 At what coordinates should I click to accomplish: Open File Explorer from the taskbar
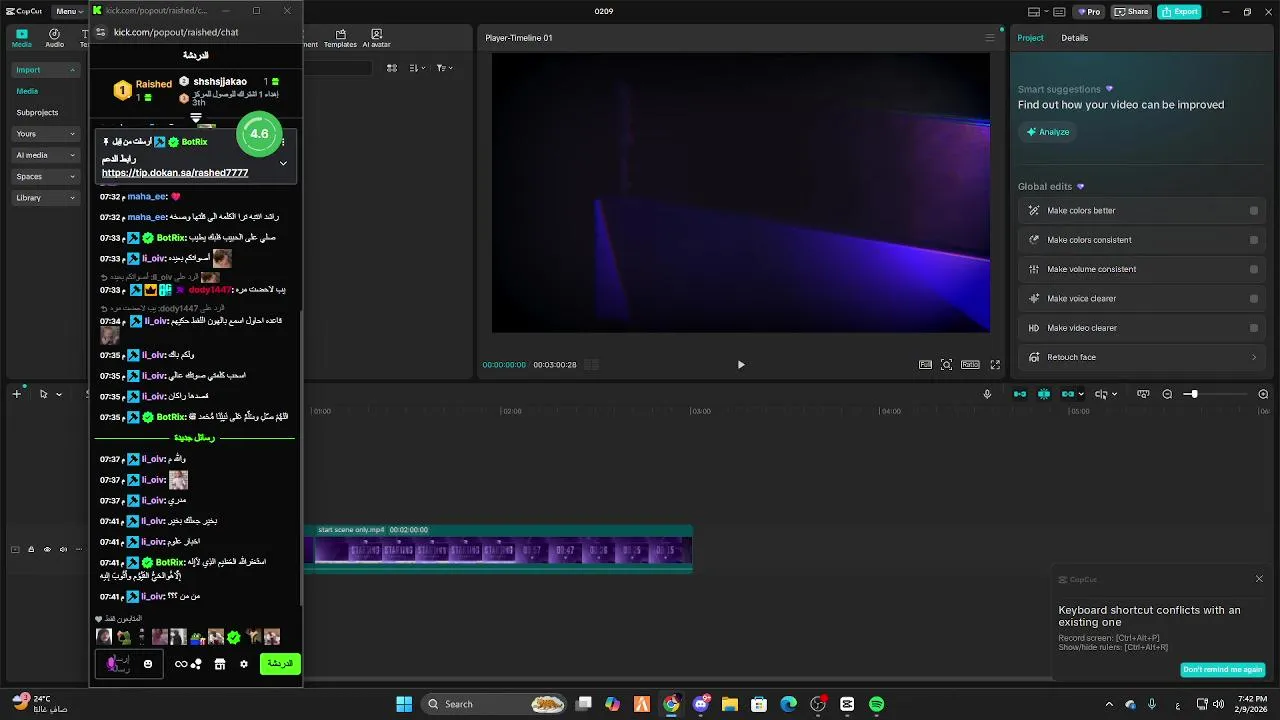(x=730, y=704)
